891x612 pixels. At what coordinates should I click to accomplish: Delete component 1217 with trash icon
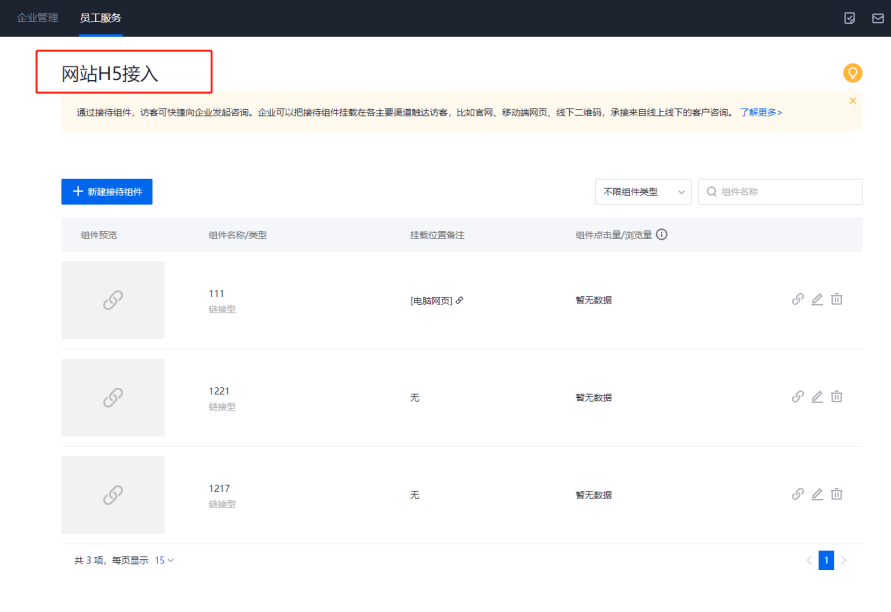pyautogui.click(x=836, y=494)
